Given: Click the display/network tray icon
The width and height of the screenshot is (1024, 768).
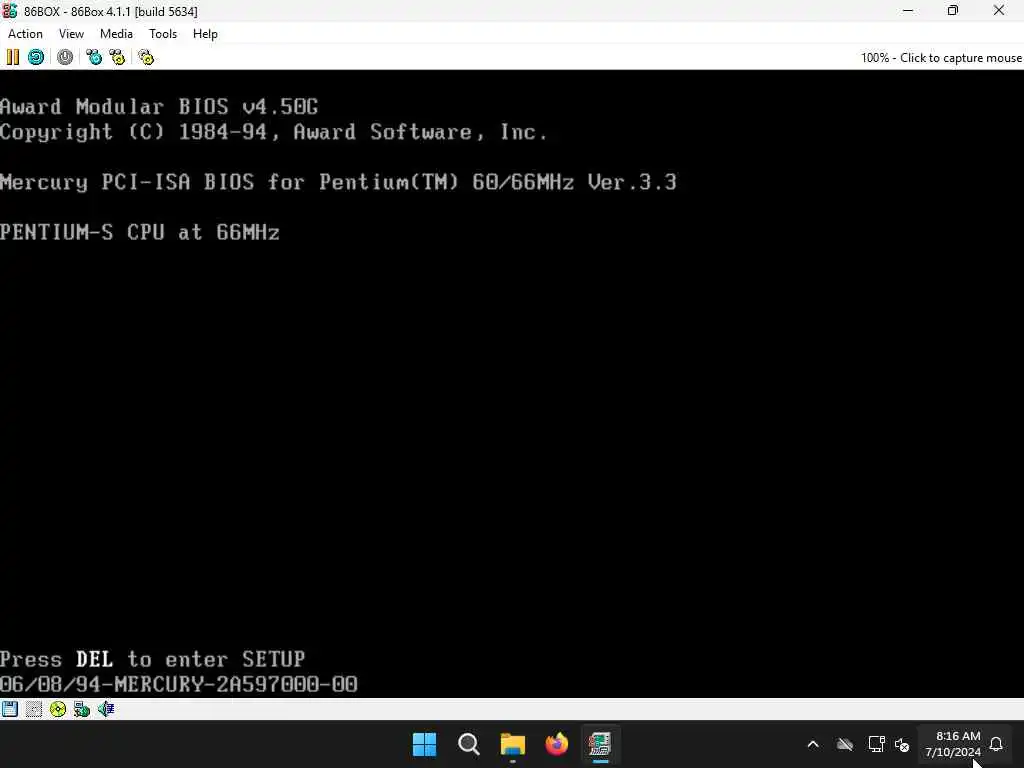Looking at the screenshot, I should pos(876,744).
